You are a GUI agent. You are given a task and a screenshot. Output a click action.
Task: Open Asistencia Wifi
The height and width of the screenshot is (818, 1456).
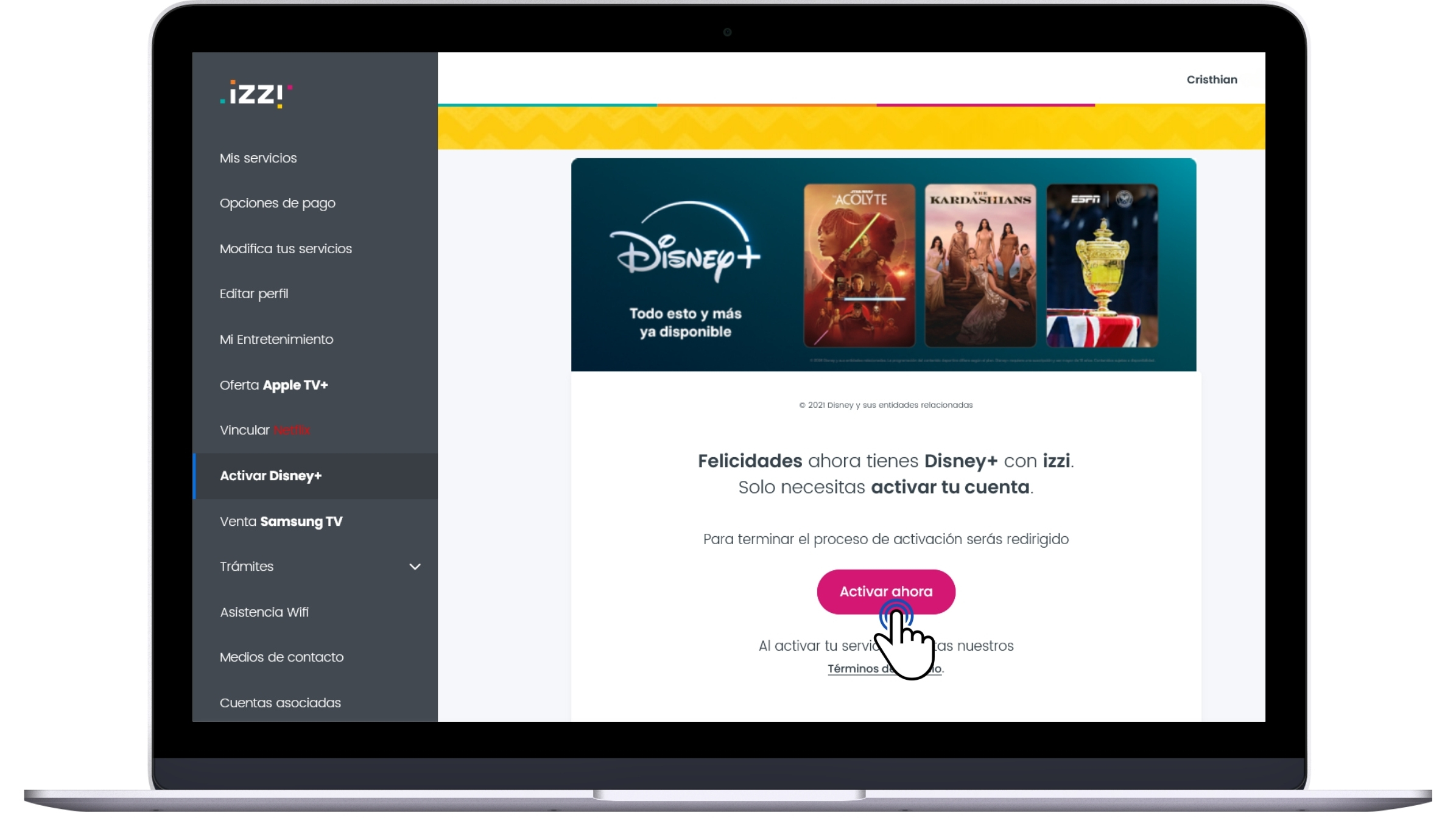point(264,612)
